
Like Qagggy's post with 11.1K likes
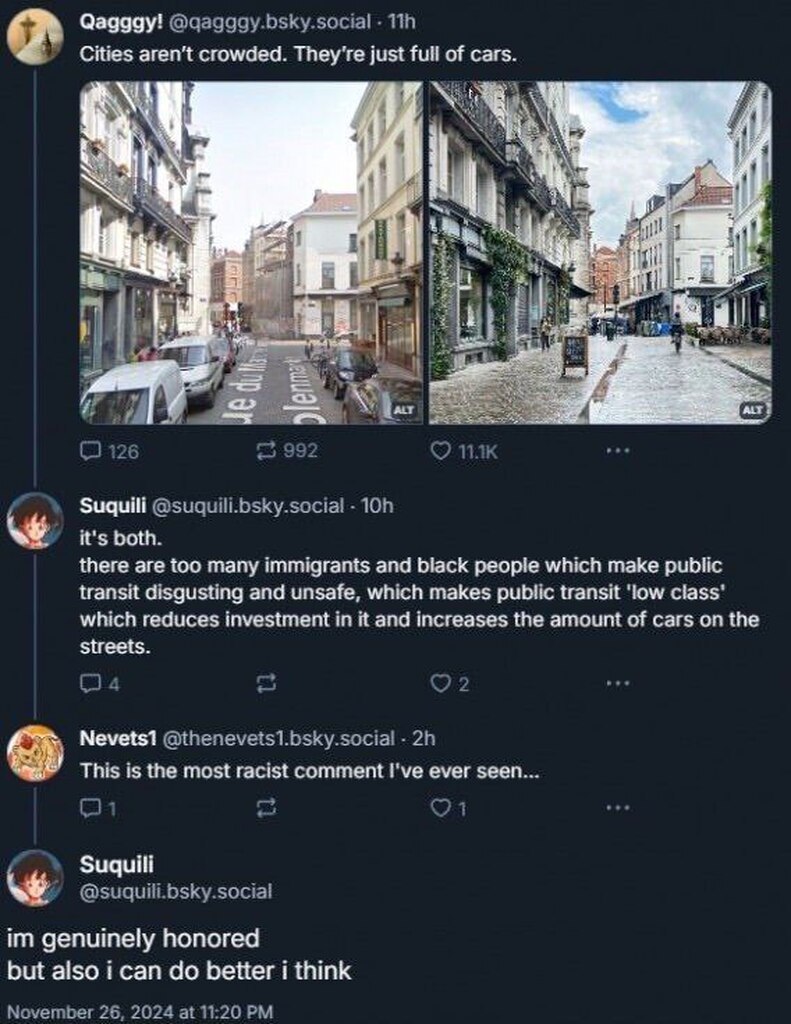[441, 451]
